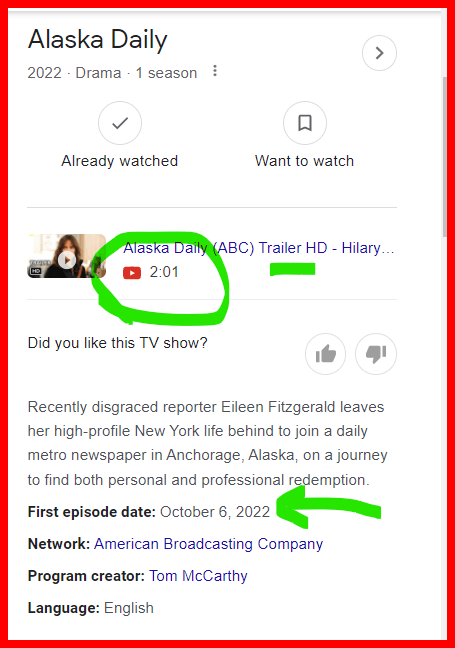Viewport: 455px width, 648px height.
Task: Open Tom McCarthy creator link
Action: 198,576
